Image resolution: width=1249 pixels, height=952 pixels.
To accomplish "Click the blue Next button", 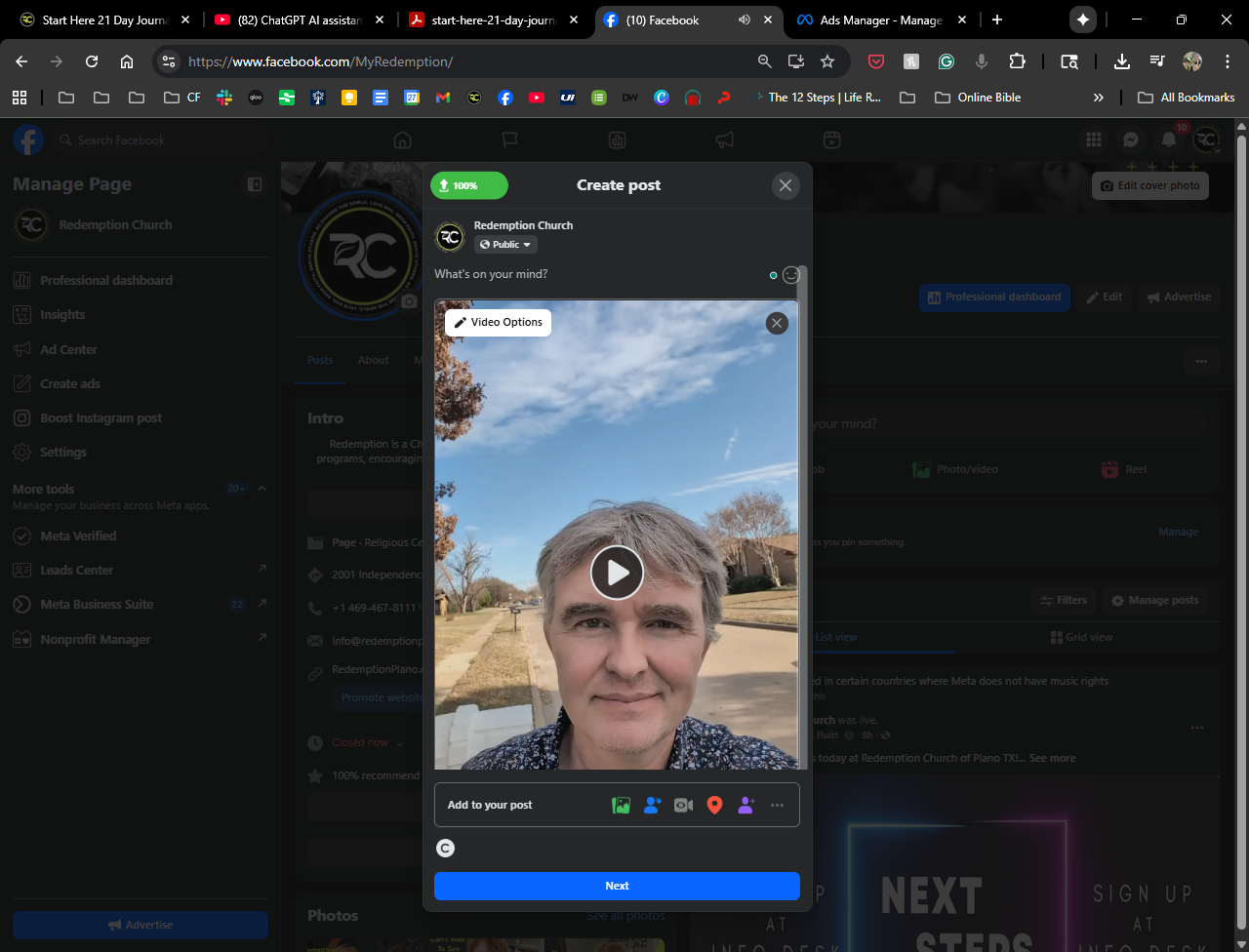I will [x=617, y=886].
